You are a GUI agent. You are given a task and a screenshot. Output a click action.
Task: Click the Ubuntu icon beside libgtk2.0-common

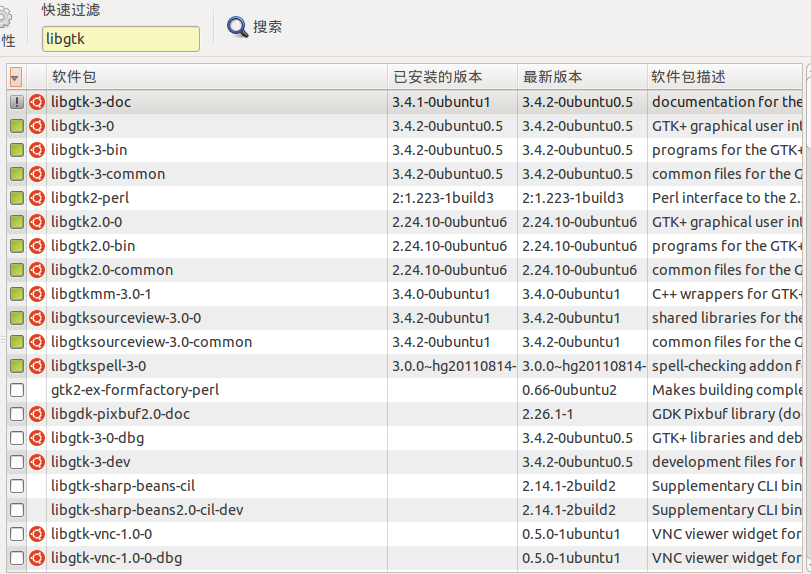click(x=37, y=270)
